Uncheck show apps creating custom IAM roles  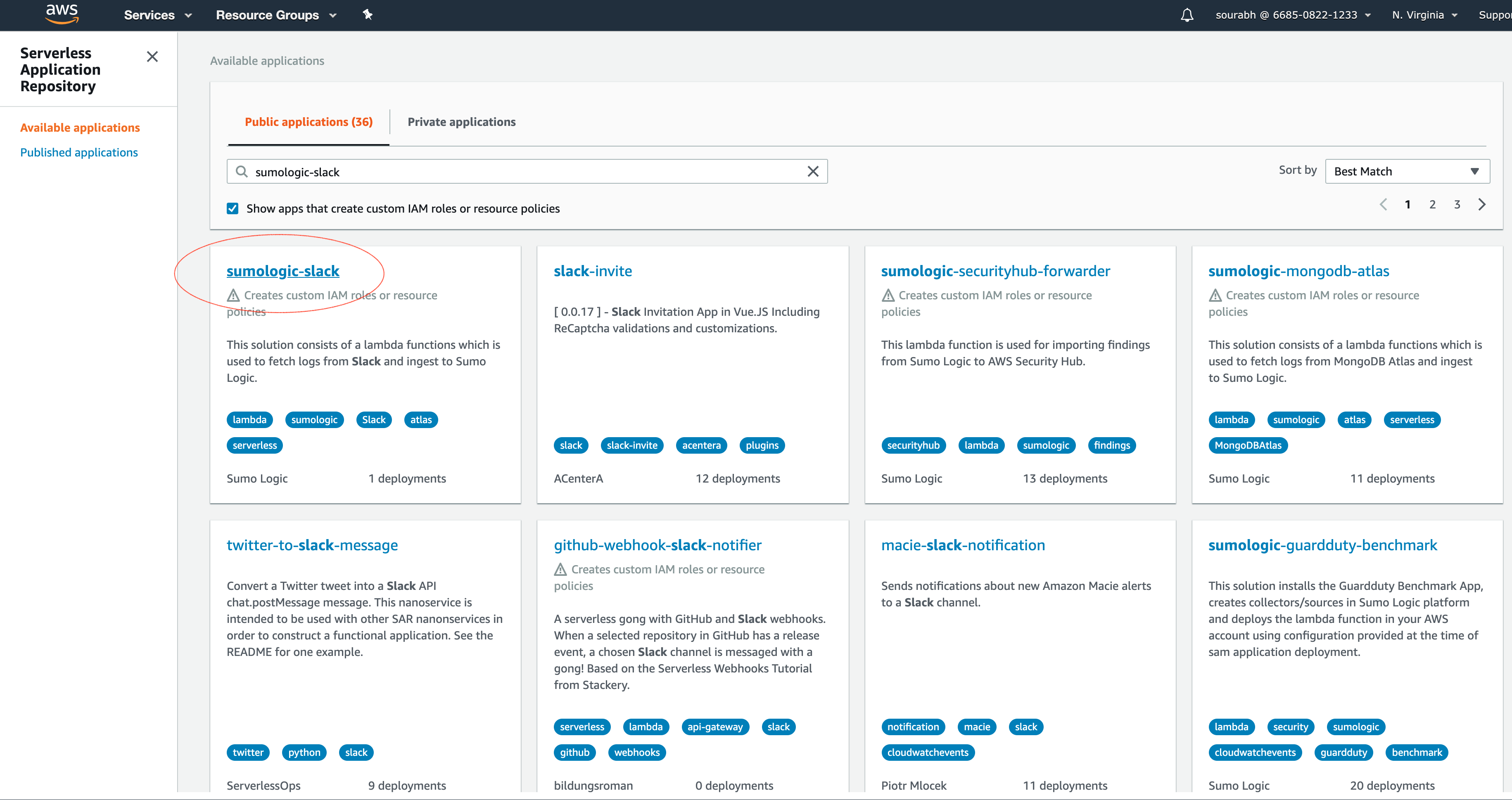point(233,208)
